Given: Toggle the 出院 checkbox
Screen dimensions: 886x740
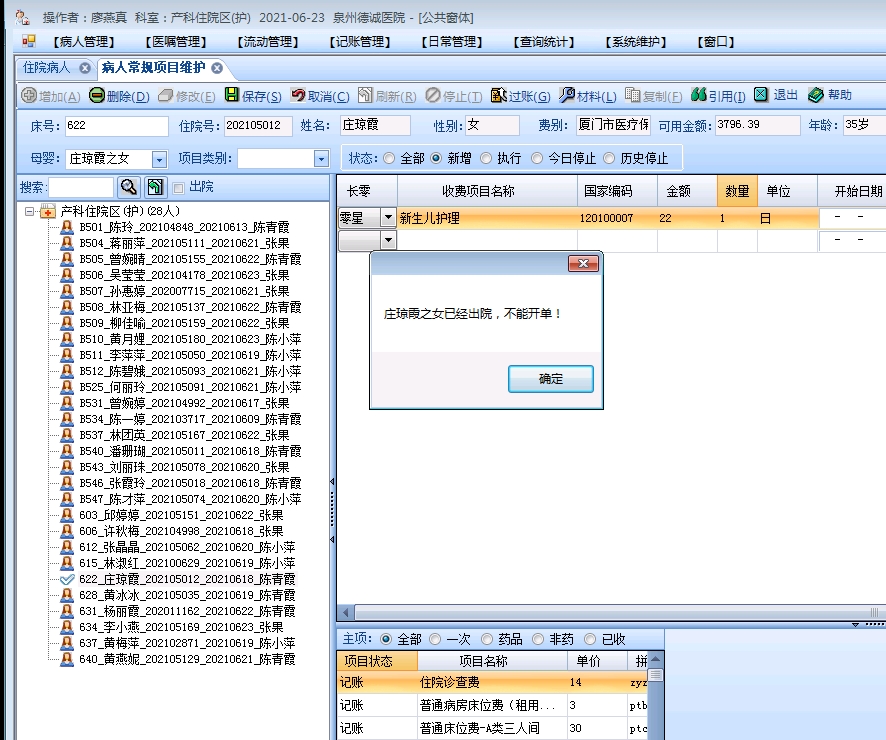Looking at the screenshot, I should click(x=179, y=188).
